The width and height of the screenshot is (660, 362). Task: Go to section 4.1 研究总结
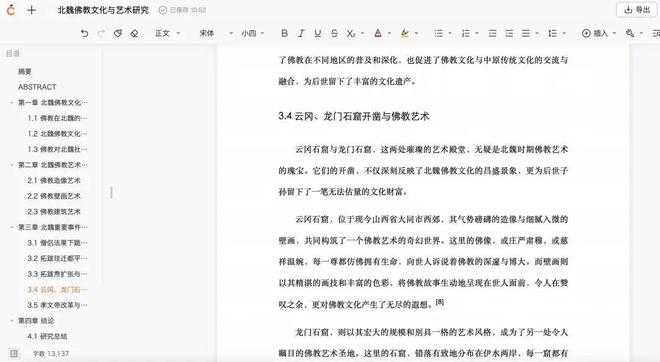(x=47, y=336)
